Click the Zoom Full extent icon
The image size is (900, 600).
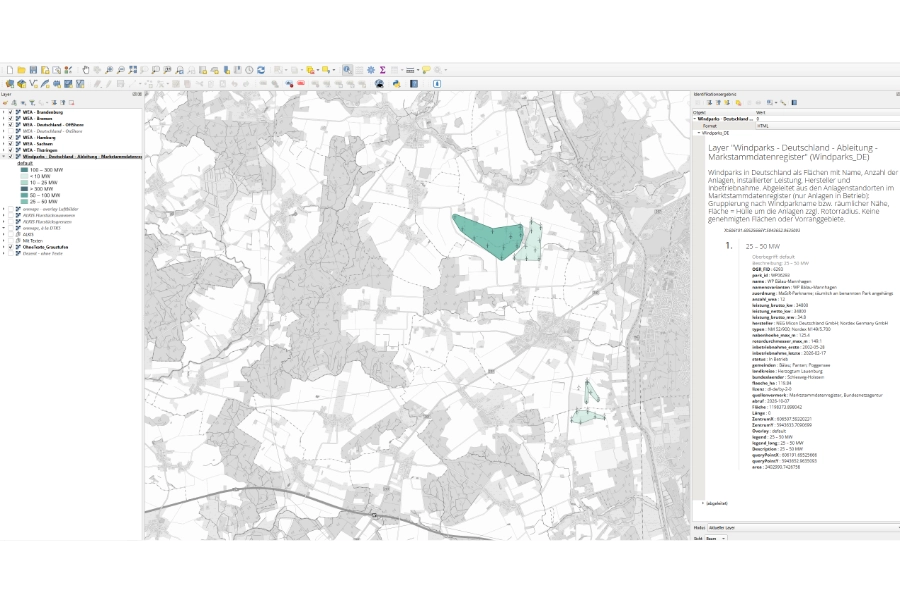(x=133, y=70)
